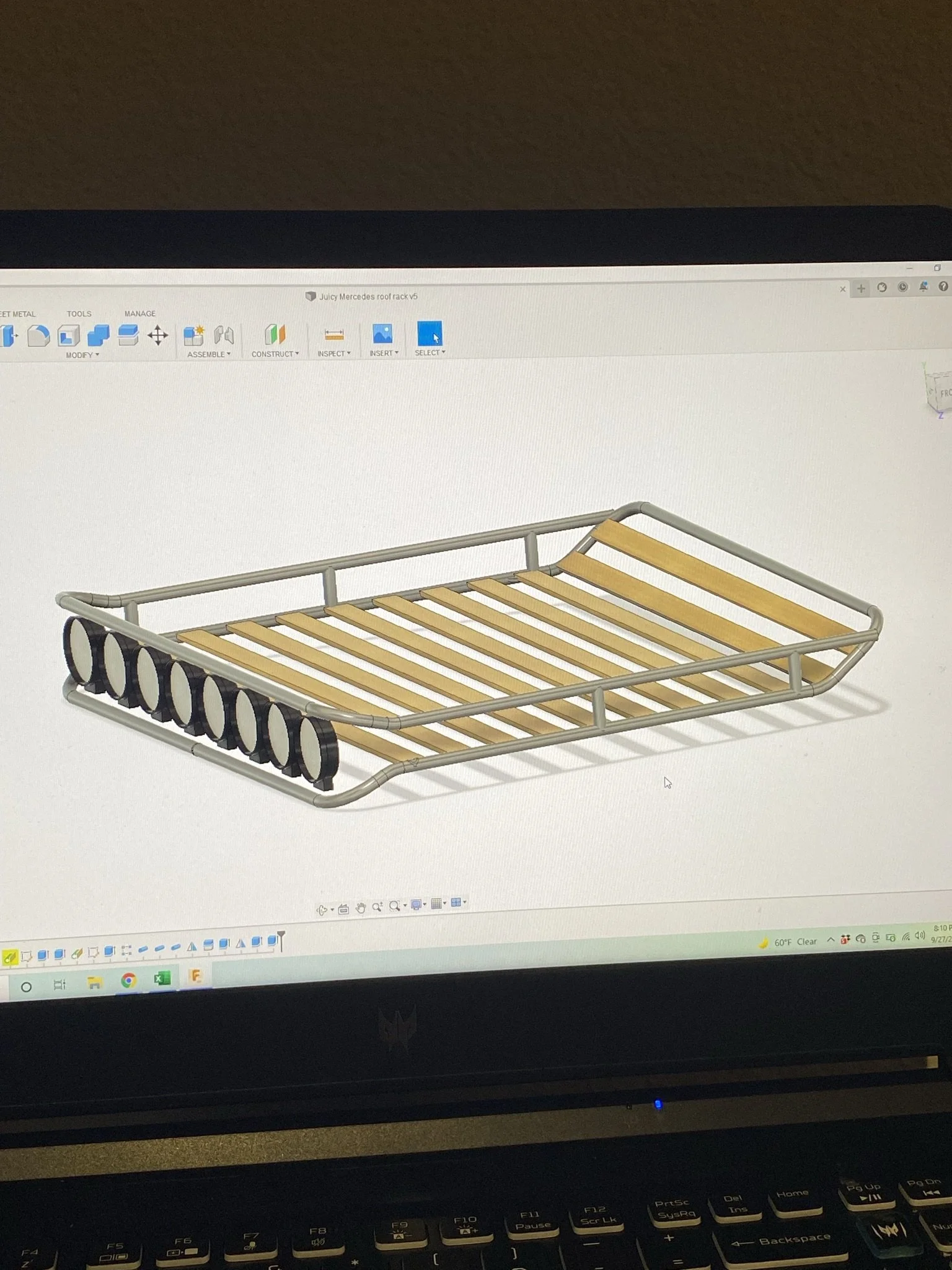Switch to the SHEET METAL ribbon tab
The height and width of the screenshot is (1270, 952).
[x=18, y=314]
